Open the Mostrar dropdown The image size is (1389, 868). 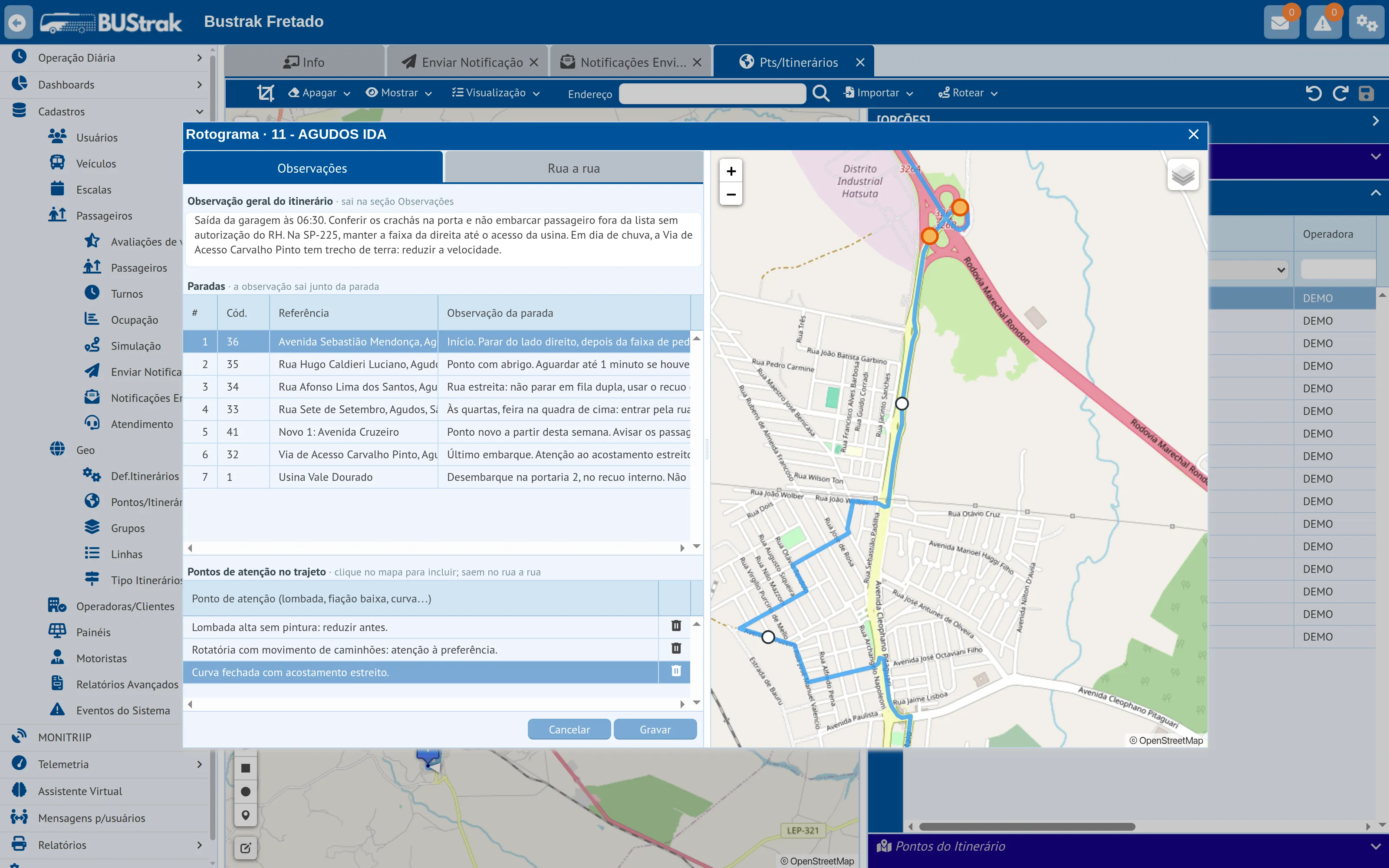[399, 93]
